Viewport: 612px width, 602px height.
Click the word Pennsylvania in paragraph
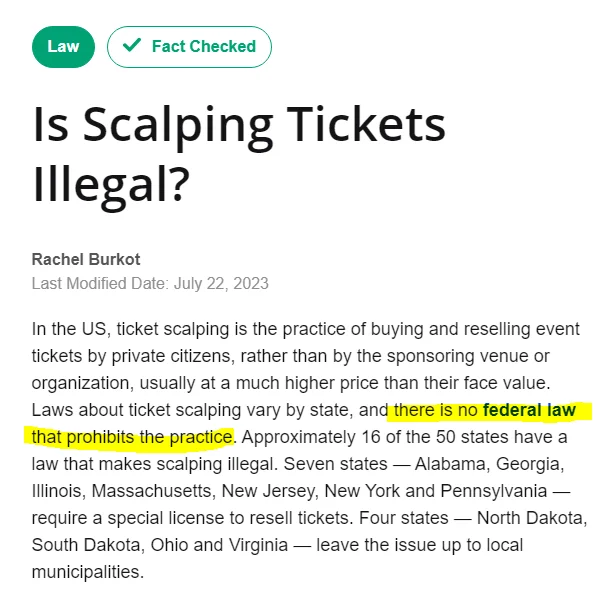(494, 491)
